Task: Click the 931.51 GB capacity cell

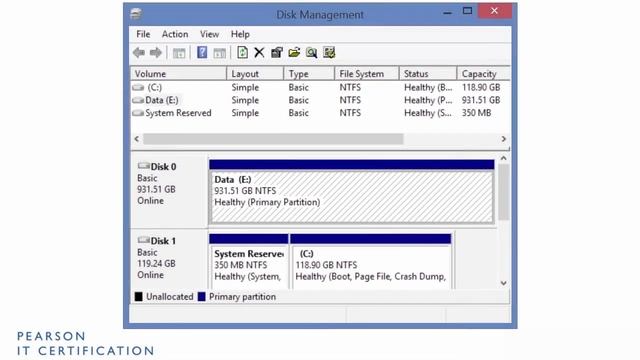Action: [x=481, y=100]
